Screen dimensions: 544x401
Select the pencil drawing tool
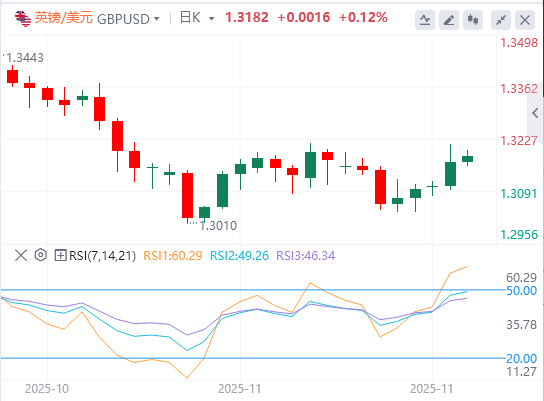point(449,20)
